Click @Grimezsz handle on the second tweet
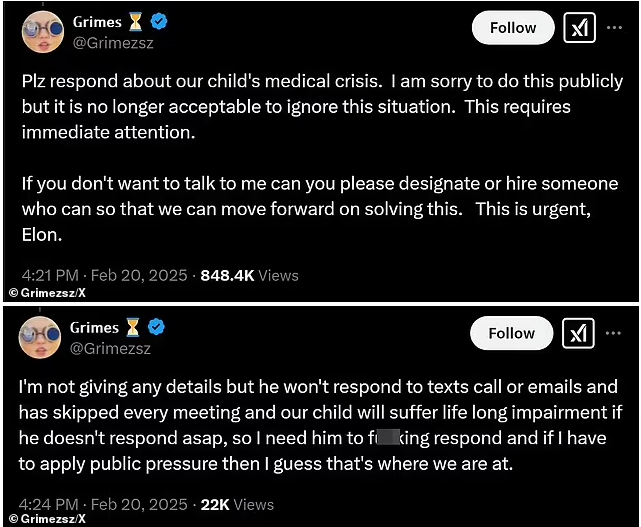Image resolution: width=641 pixels, height=527 pixels. coord(110,349)
